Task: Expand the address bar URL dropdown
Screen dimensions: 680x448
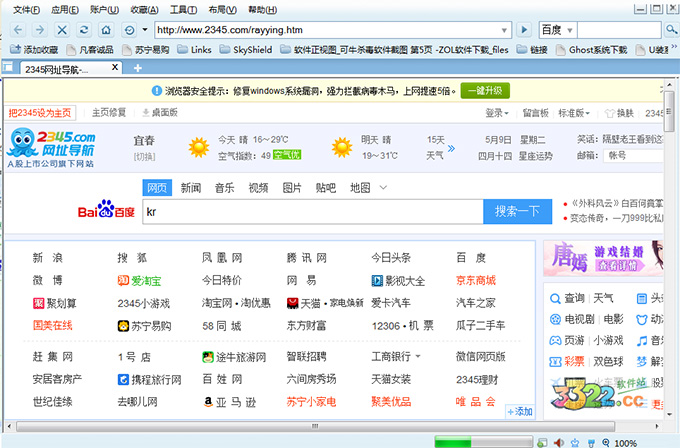Action: tap(503, 30)
